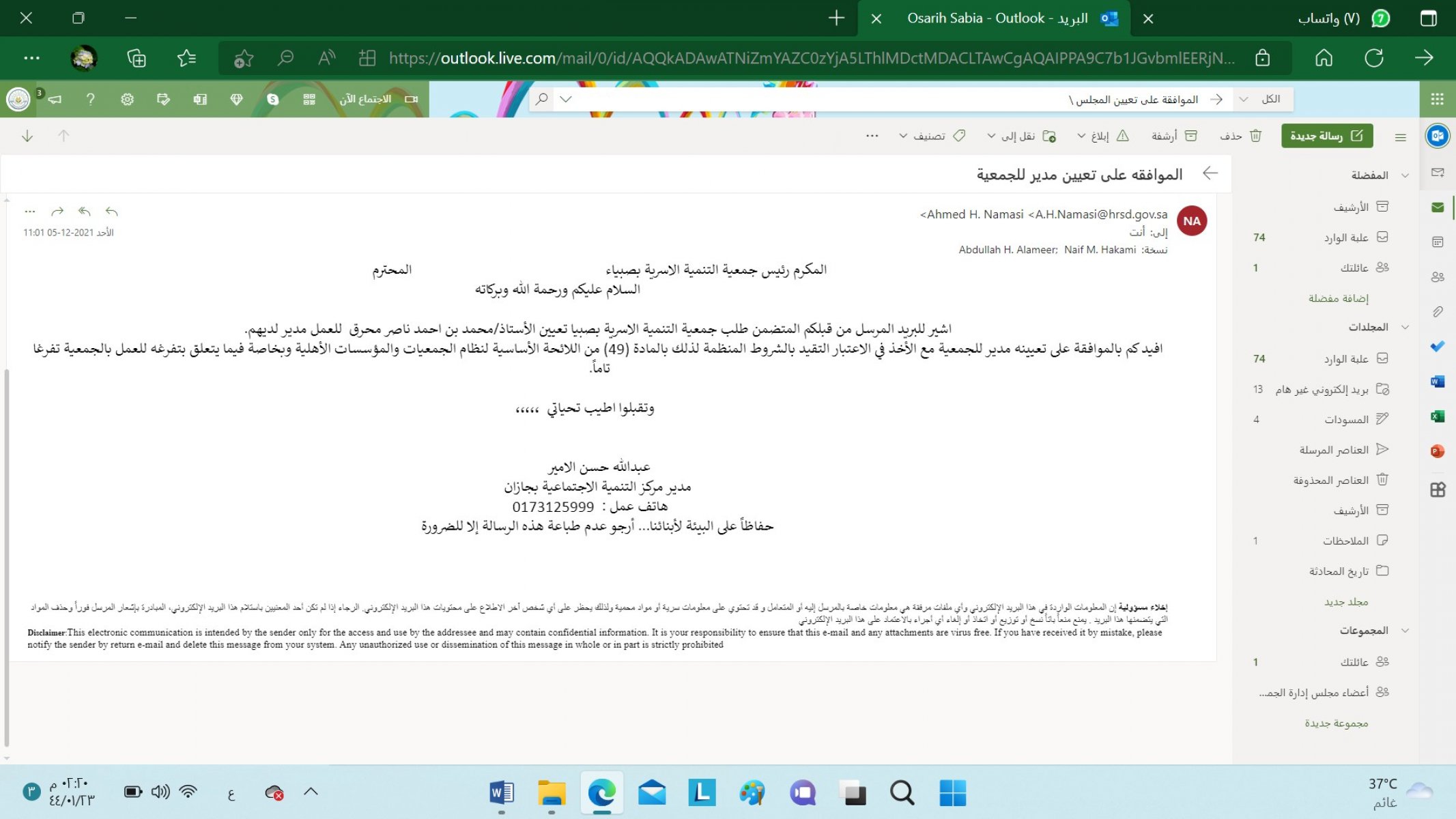Click the browser address bar URL

[812, 59]
